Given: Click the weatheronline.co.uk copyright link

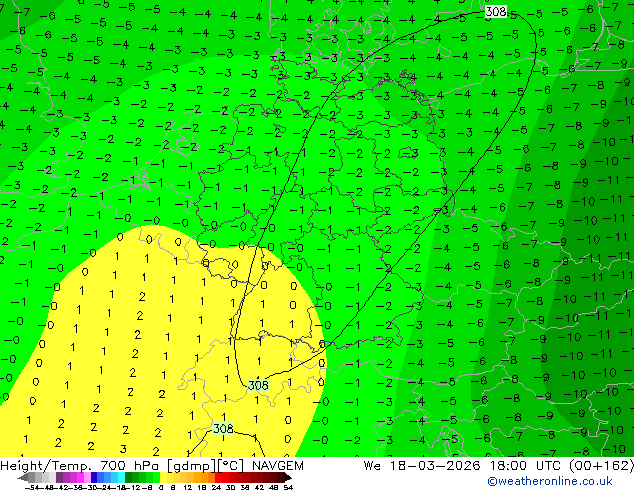Looking at the screenshot, I should tap(550, 481).
